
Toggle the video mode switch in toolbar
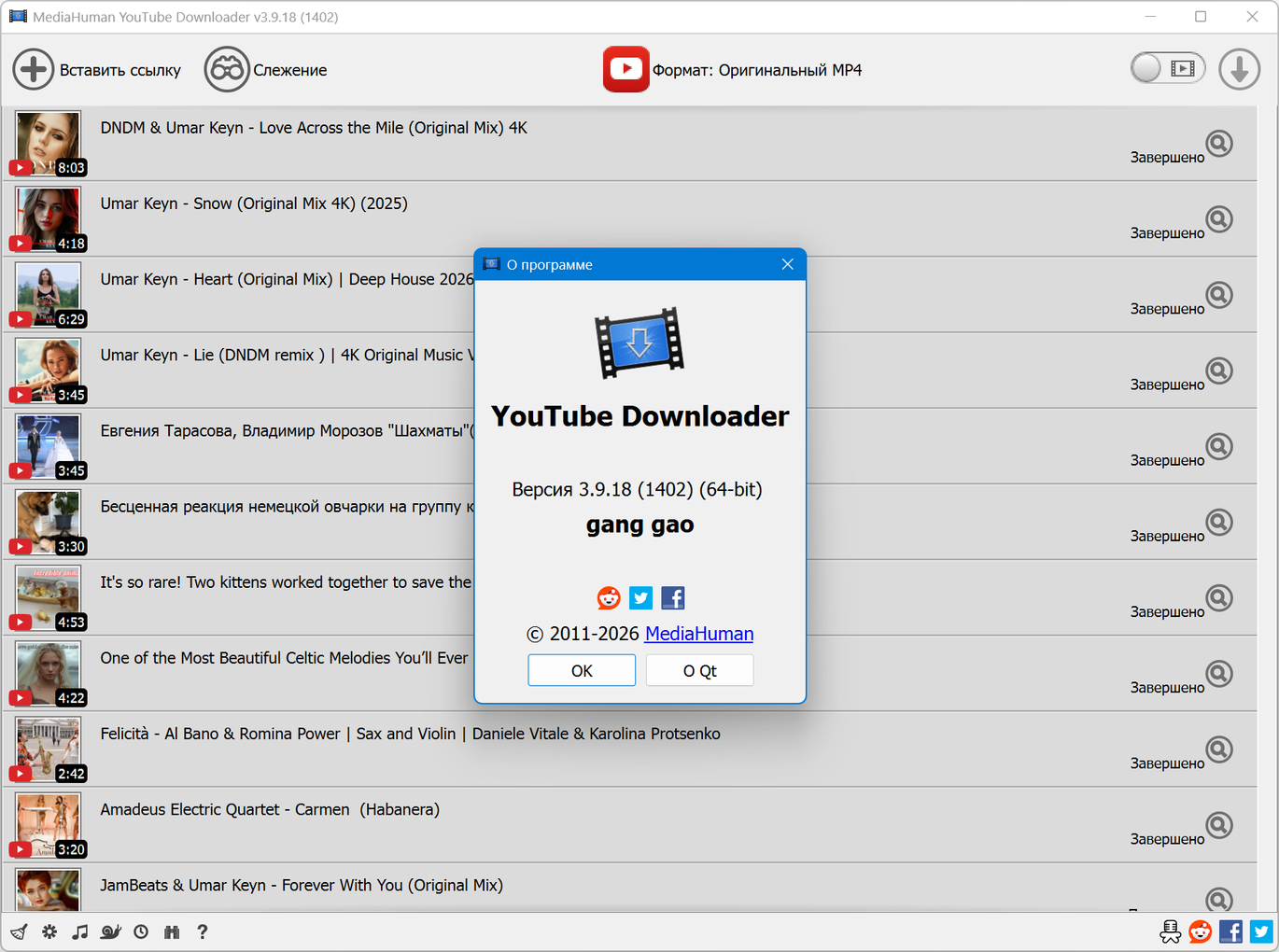point(1167,68)
